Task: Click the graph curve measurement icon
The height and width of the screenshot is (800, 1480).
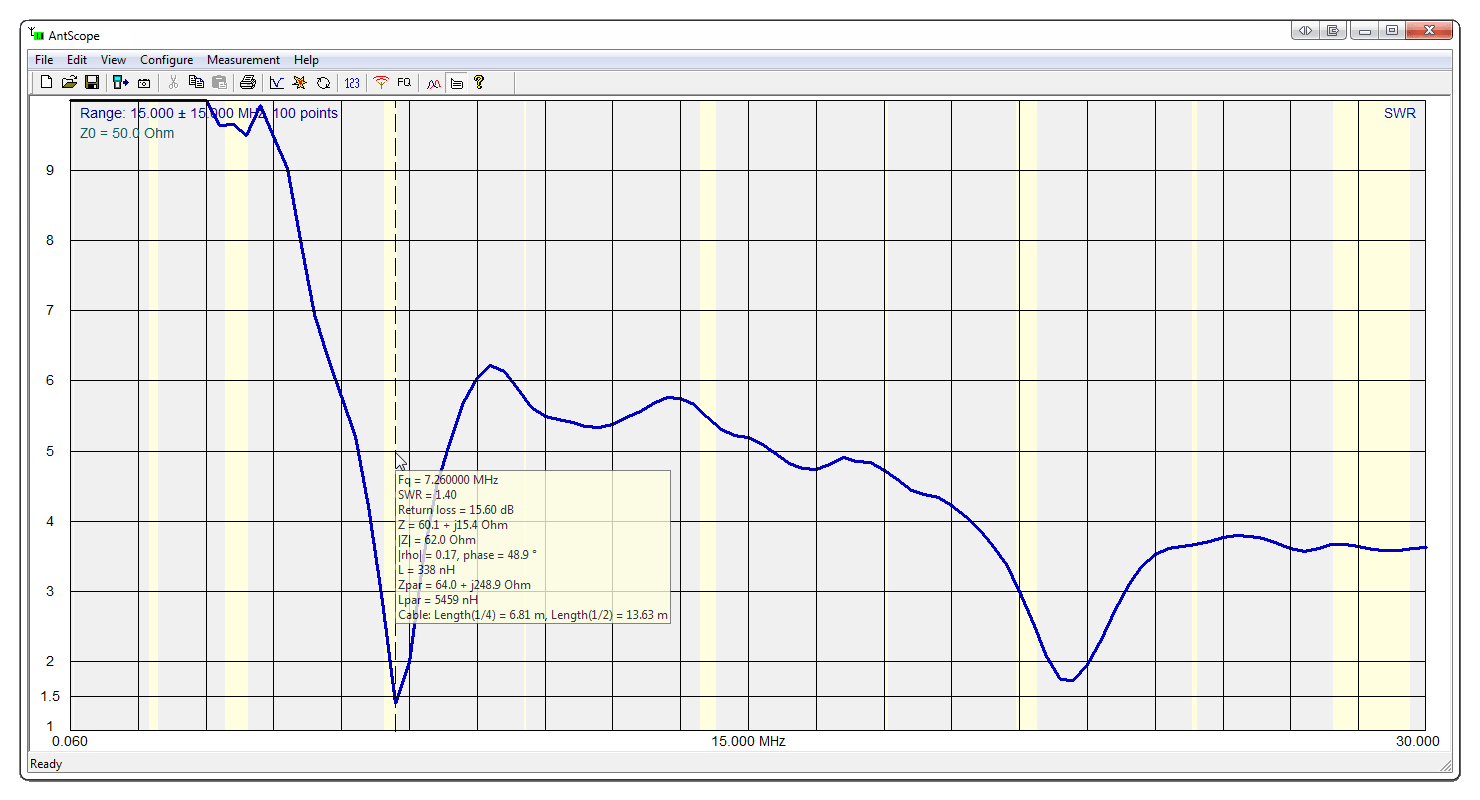Action: (277, 83)
